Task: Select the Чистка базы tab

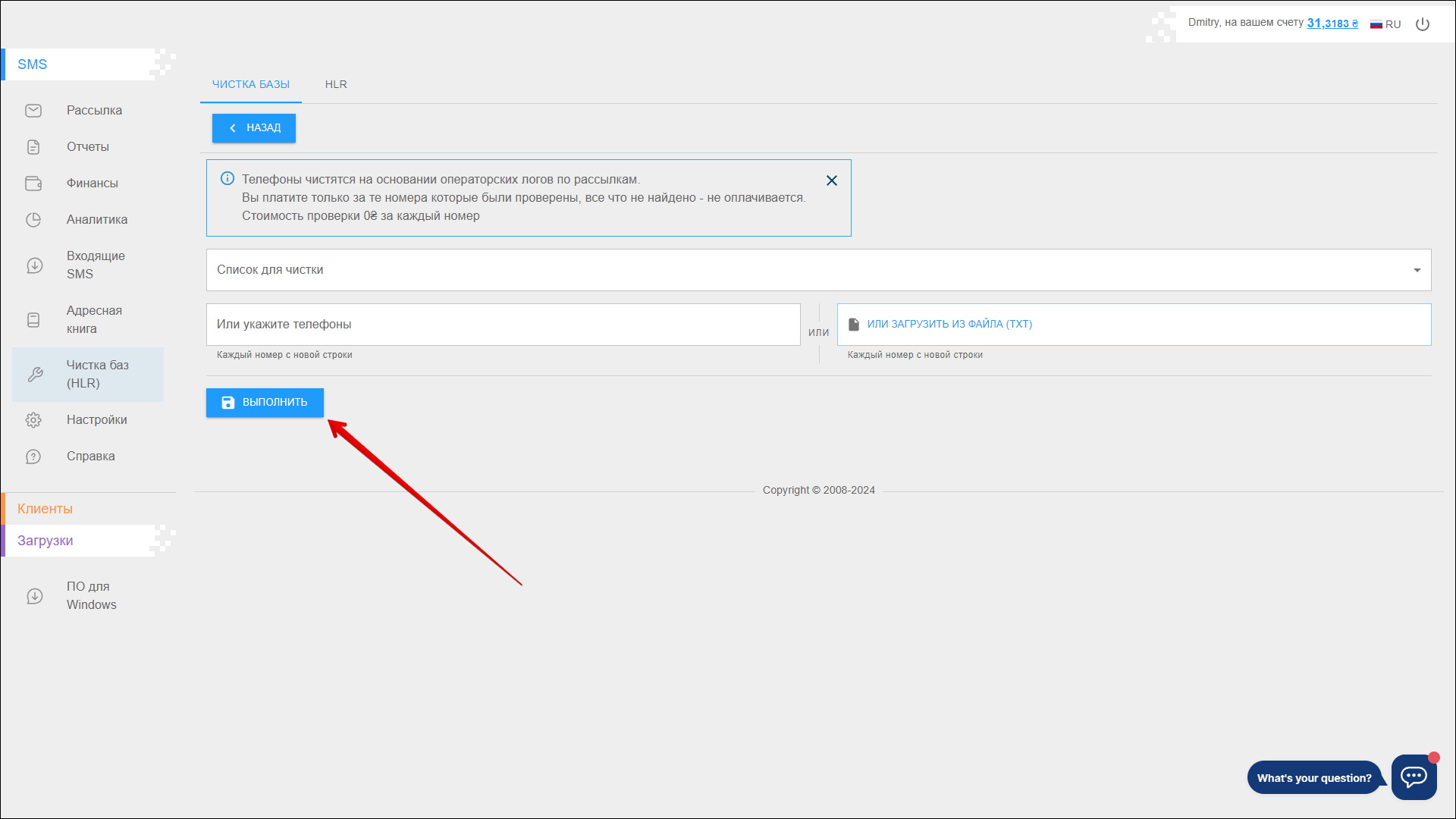Action: 251,84
